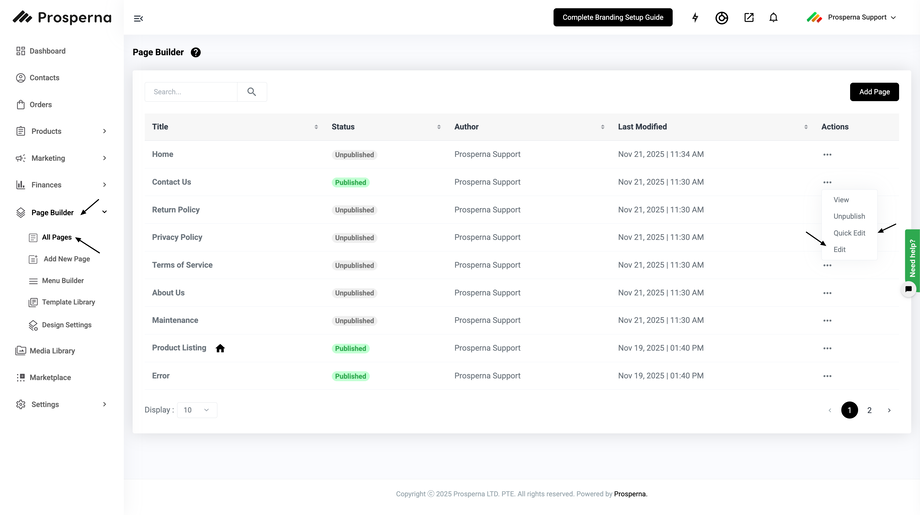
Task: Click the home icon next to Product Listing
Action: pos(220,348)
